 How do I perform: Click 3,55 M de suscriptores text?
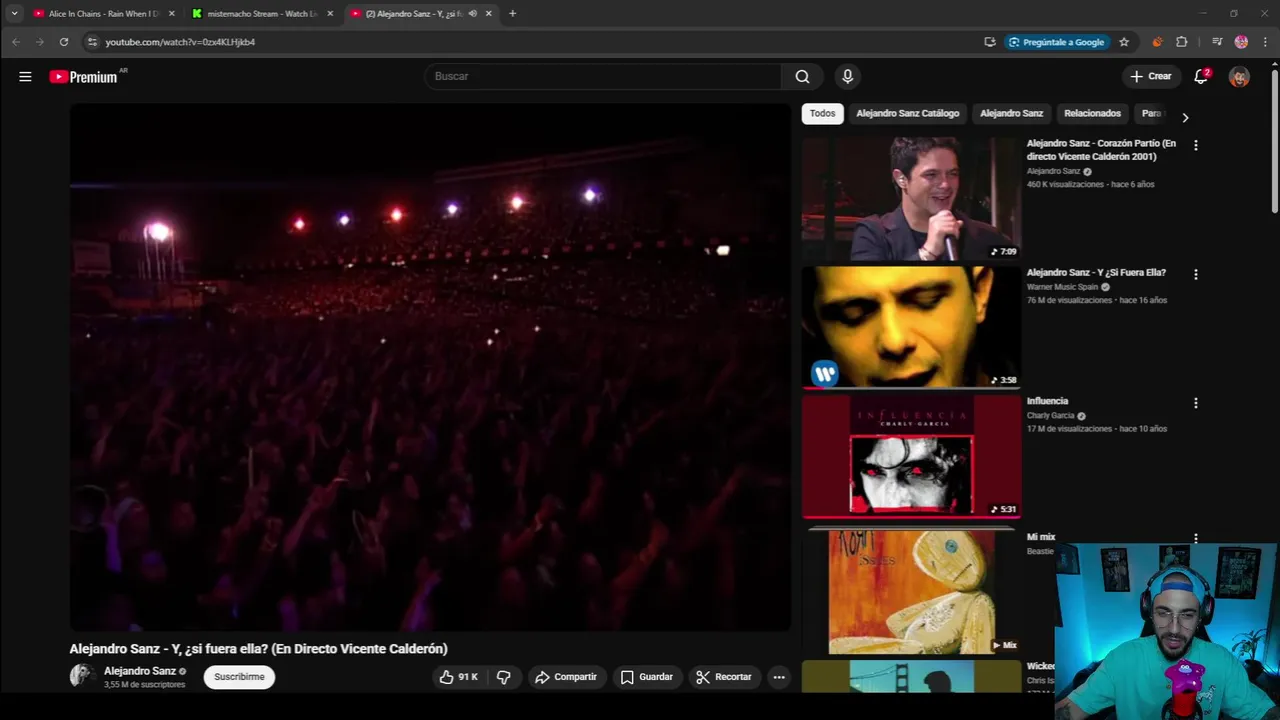point(145,685)
